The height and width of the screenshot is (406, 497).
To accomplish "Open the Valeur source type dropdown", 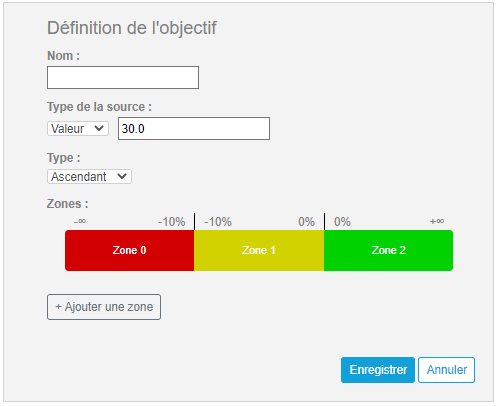I will (78, 128).
